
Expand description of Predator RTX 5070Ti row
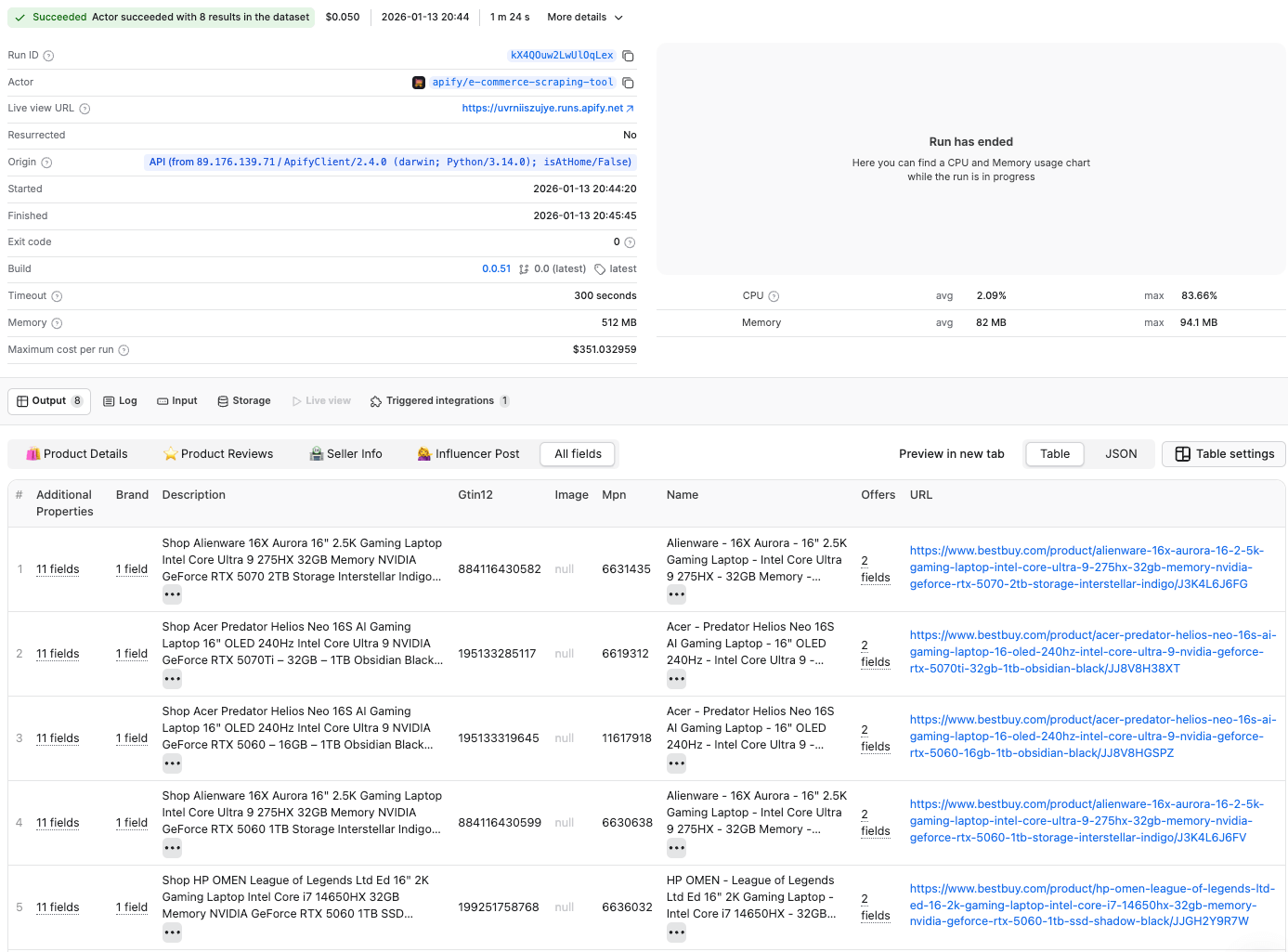[x=173, y=679]
